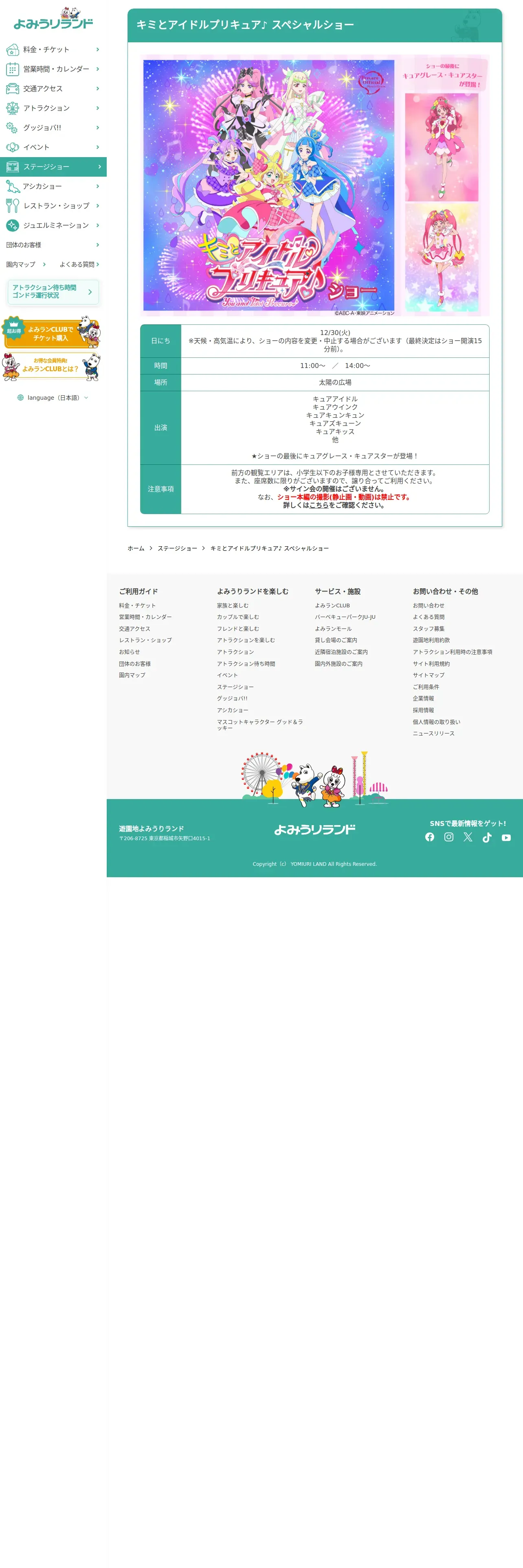Viewport: 523px width, 1568px height.
Task: Open the YouTube channel from footer
Action: (x=506, y=838)
